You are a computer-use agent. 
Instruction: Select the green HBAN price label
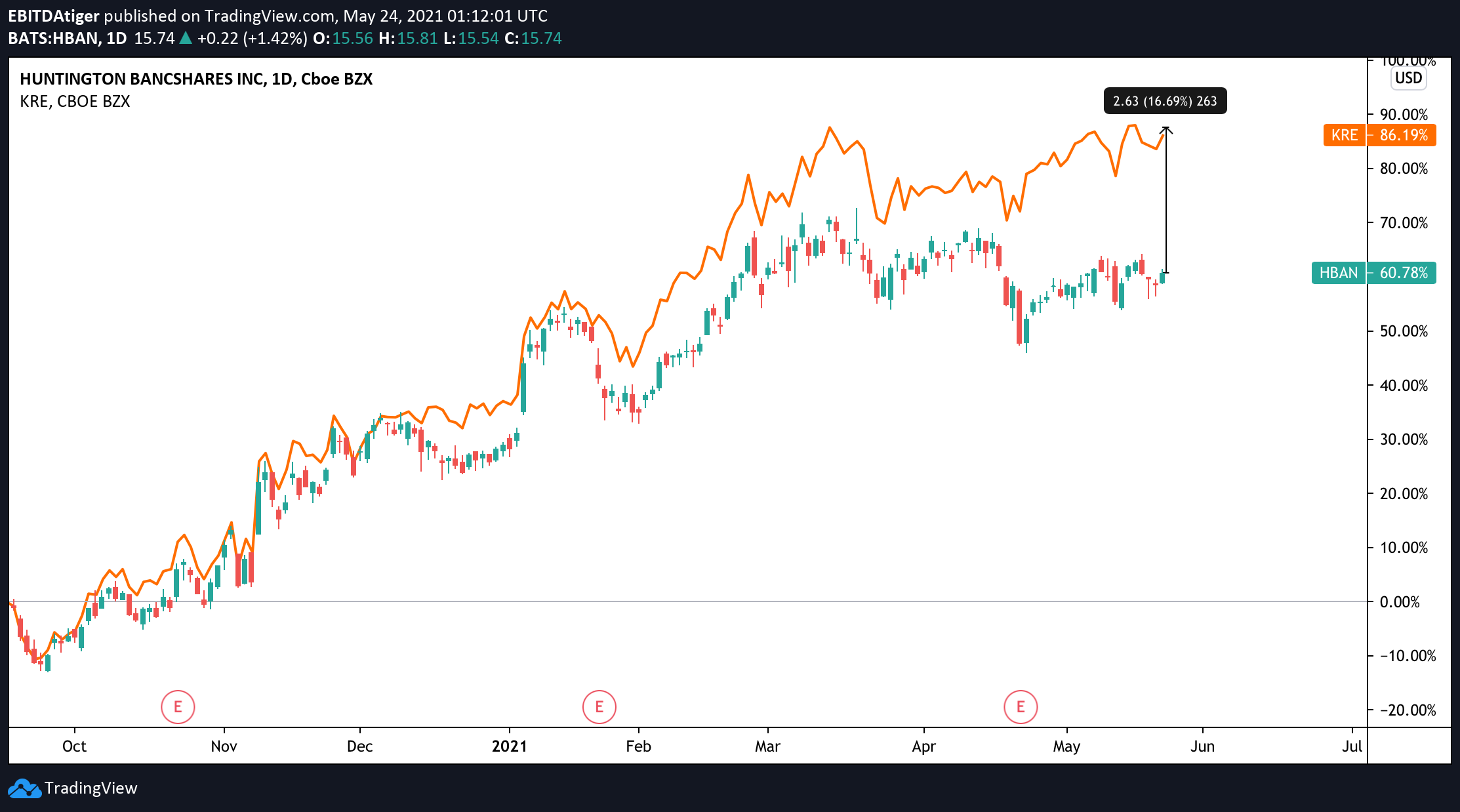[x=1339, y=273]
